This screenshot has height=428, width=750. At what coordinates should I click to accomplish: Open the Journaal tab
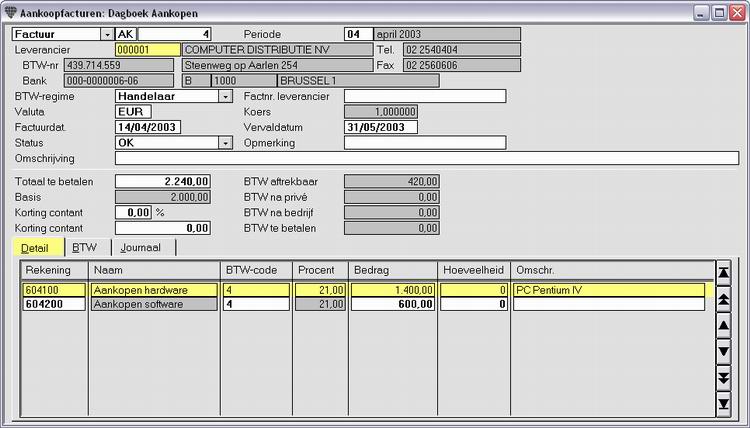pyautogui.click(x=144, y=247)
